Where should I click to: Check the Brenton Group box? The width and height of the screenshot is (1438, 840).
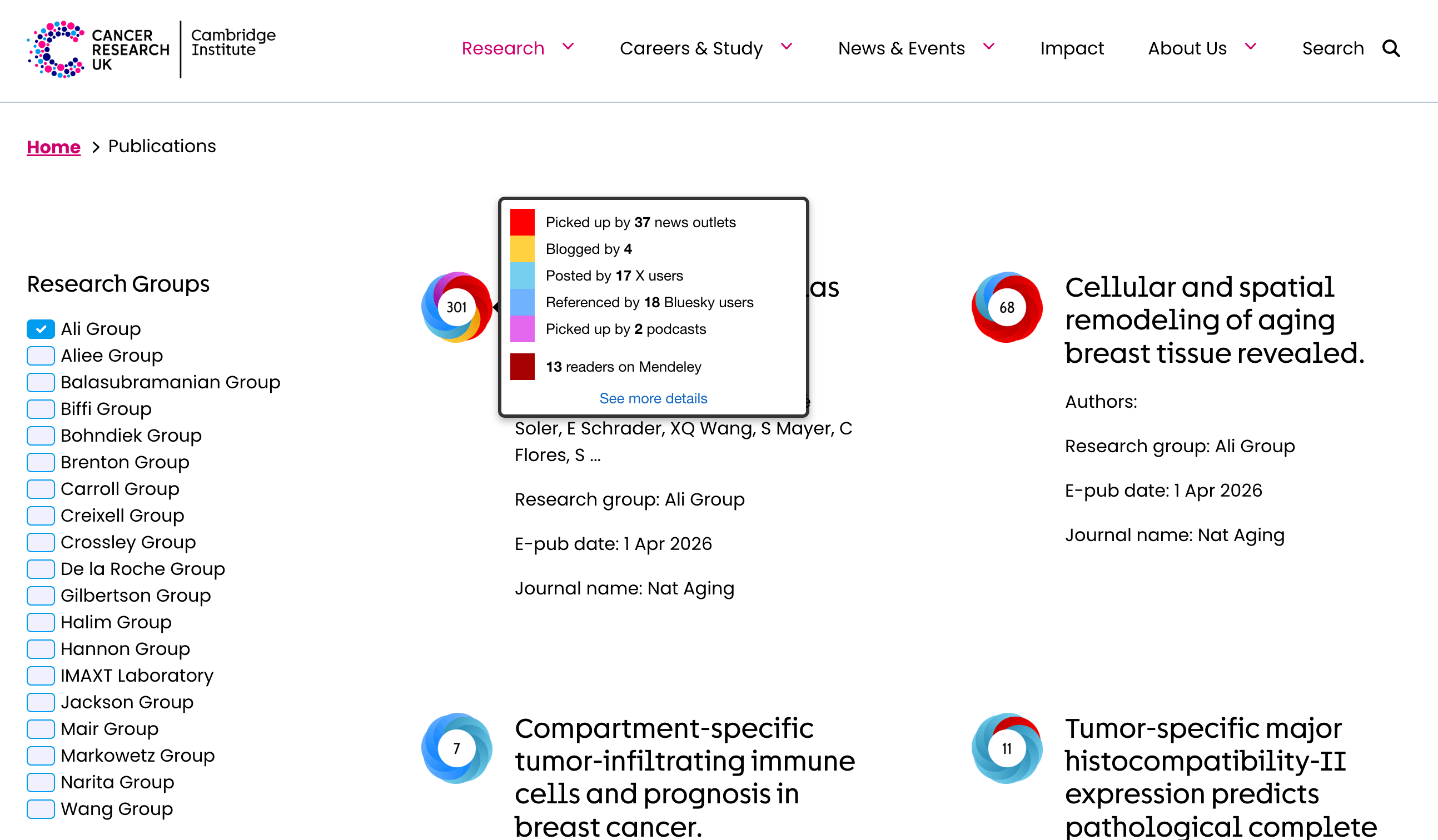41,462
